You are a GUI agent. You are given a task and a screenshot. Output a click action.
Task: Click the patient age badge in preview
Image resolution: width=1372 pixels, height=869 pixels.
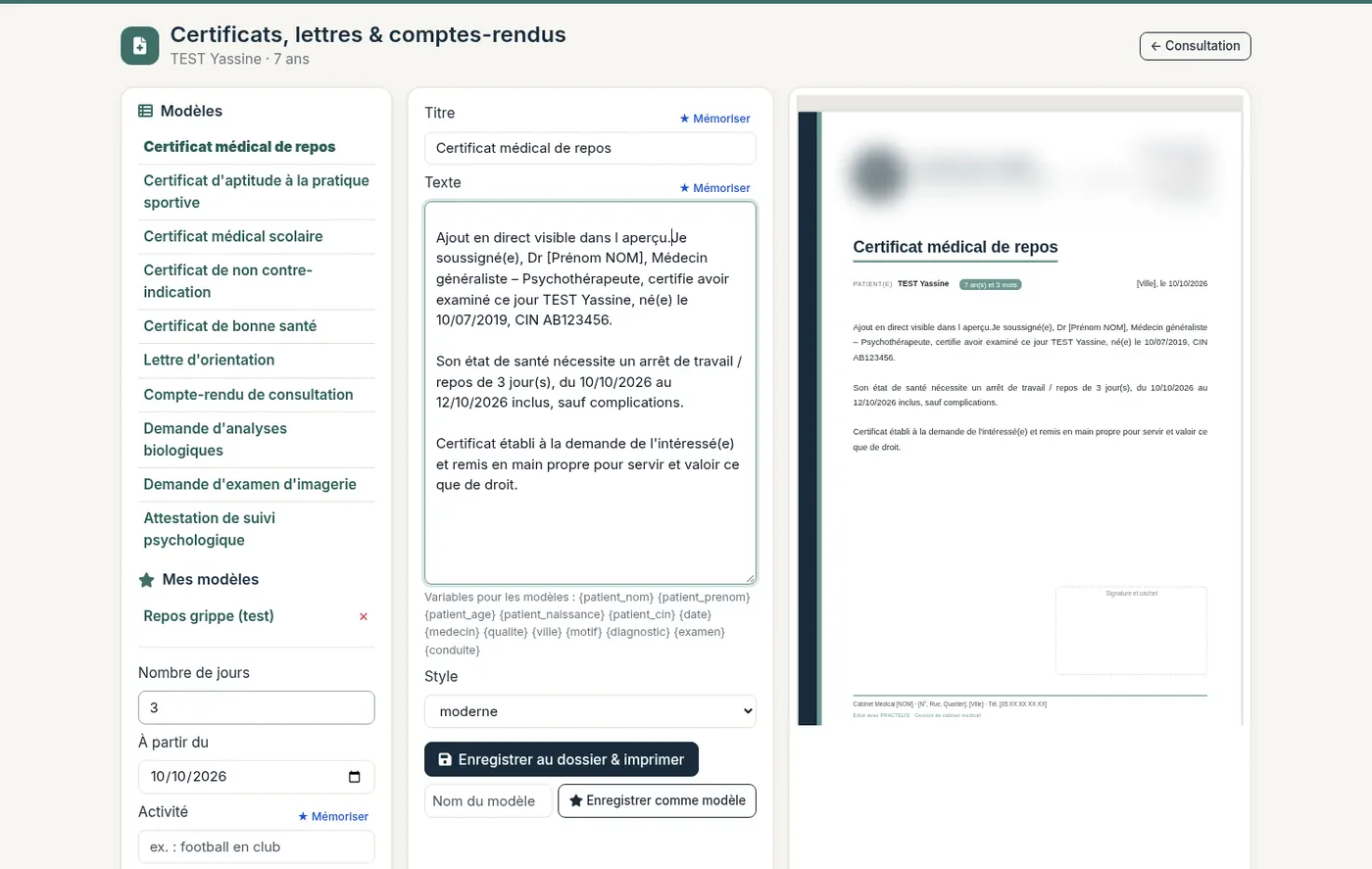(x=990, y=285)
